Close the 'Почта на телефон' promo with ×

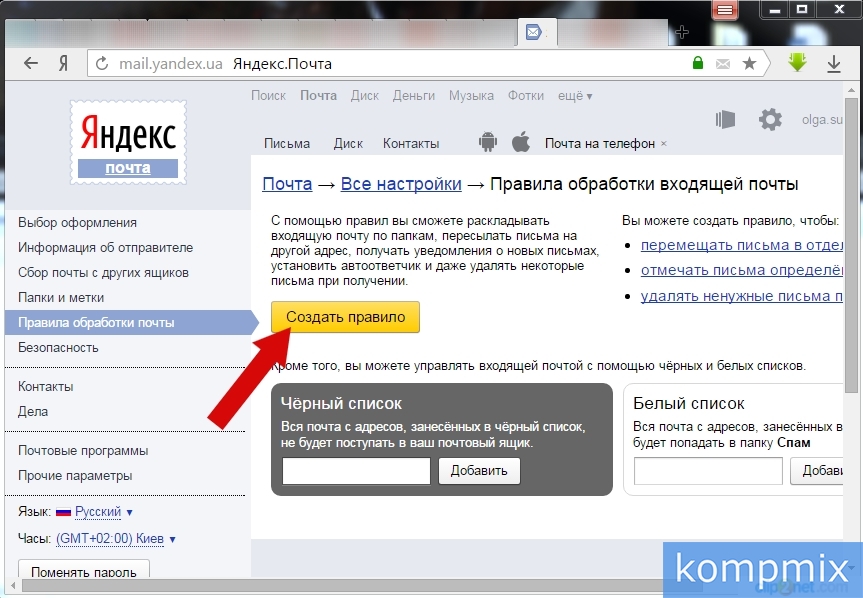[664, 144]
